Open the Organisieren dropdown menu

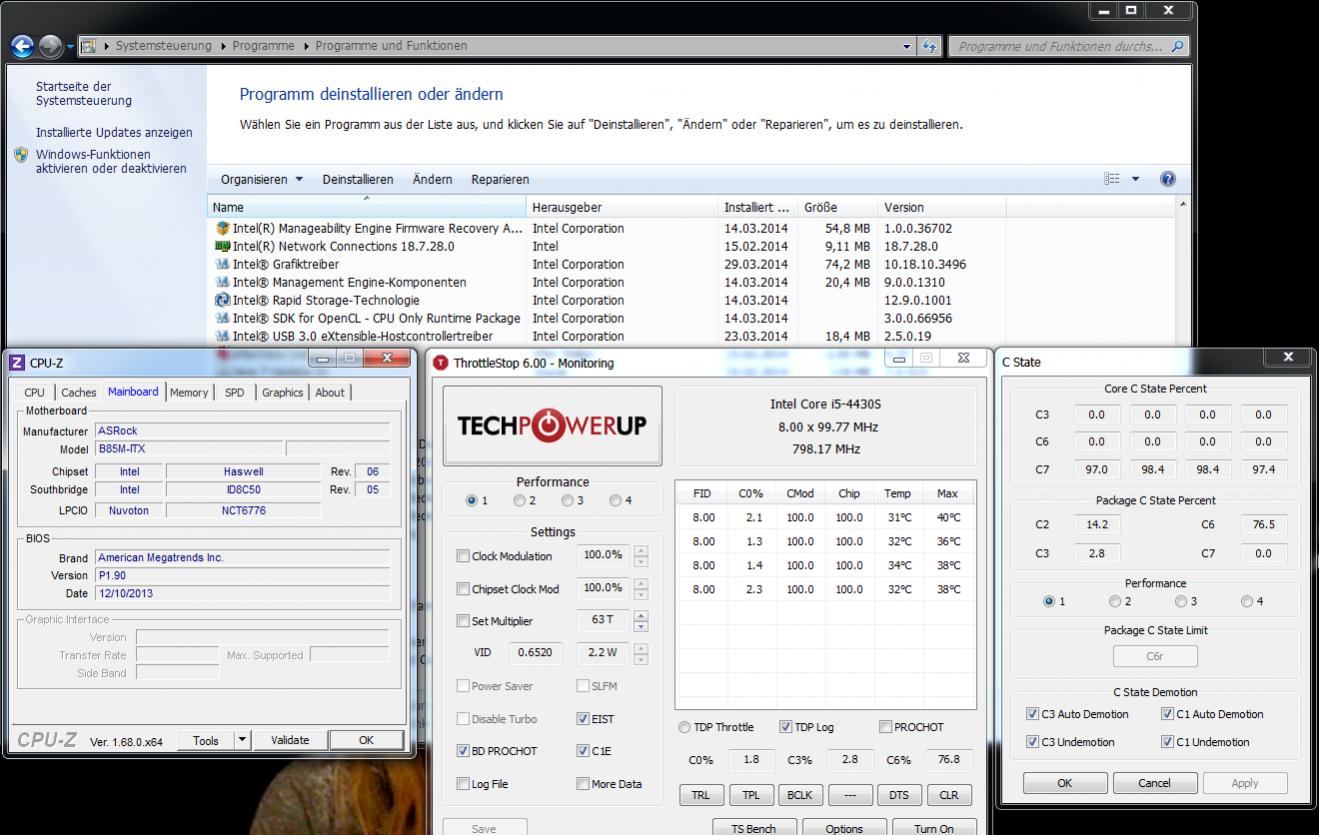(x=262, y=179)
